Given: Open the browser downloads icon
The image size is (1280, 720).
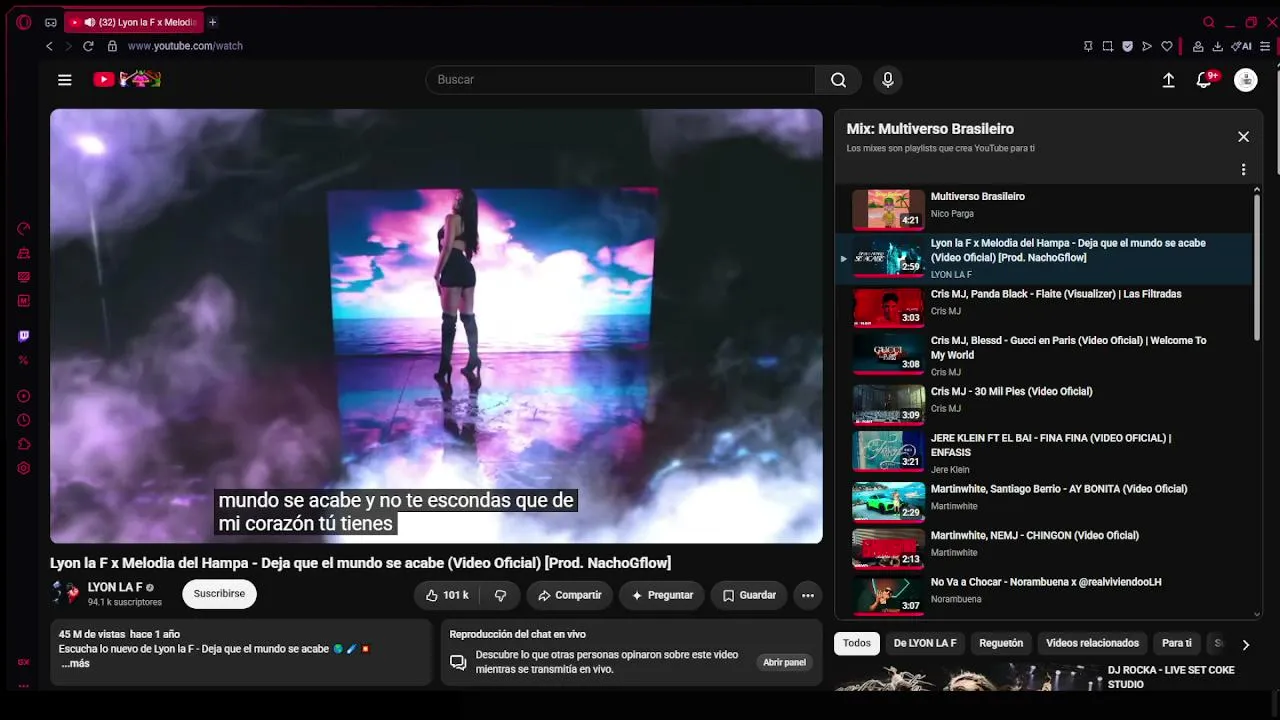Looking at the screenshot, I should [x=1218, y=46].
